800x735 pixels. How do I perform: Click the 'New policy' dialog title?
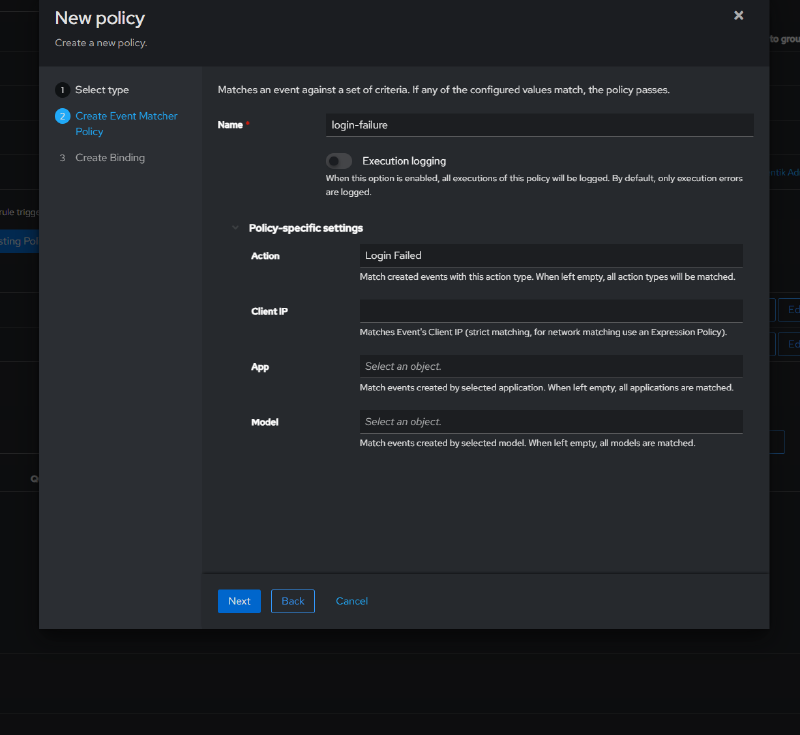[100, 18]
